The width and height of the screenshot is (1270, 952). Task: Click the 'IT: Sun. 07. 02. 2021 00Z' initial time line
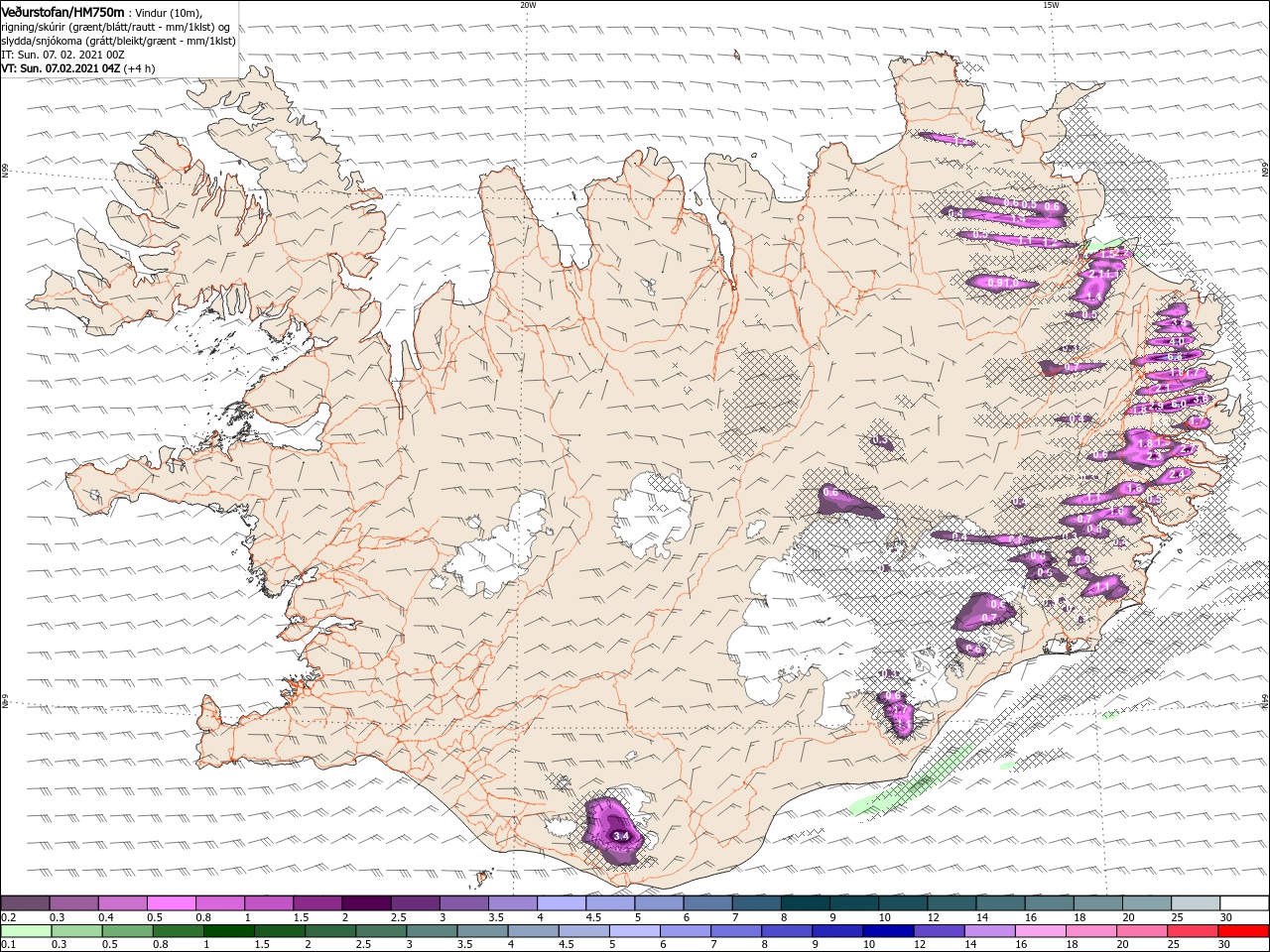pos(63,55)
